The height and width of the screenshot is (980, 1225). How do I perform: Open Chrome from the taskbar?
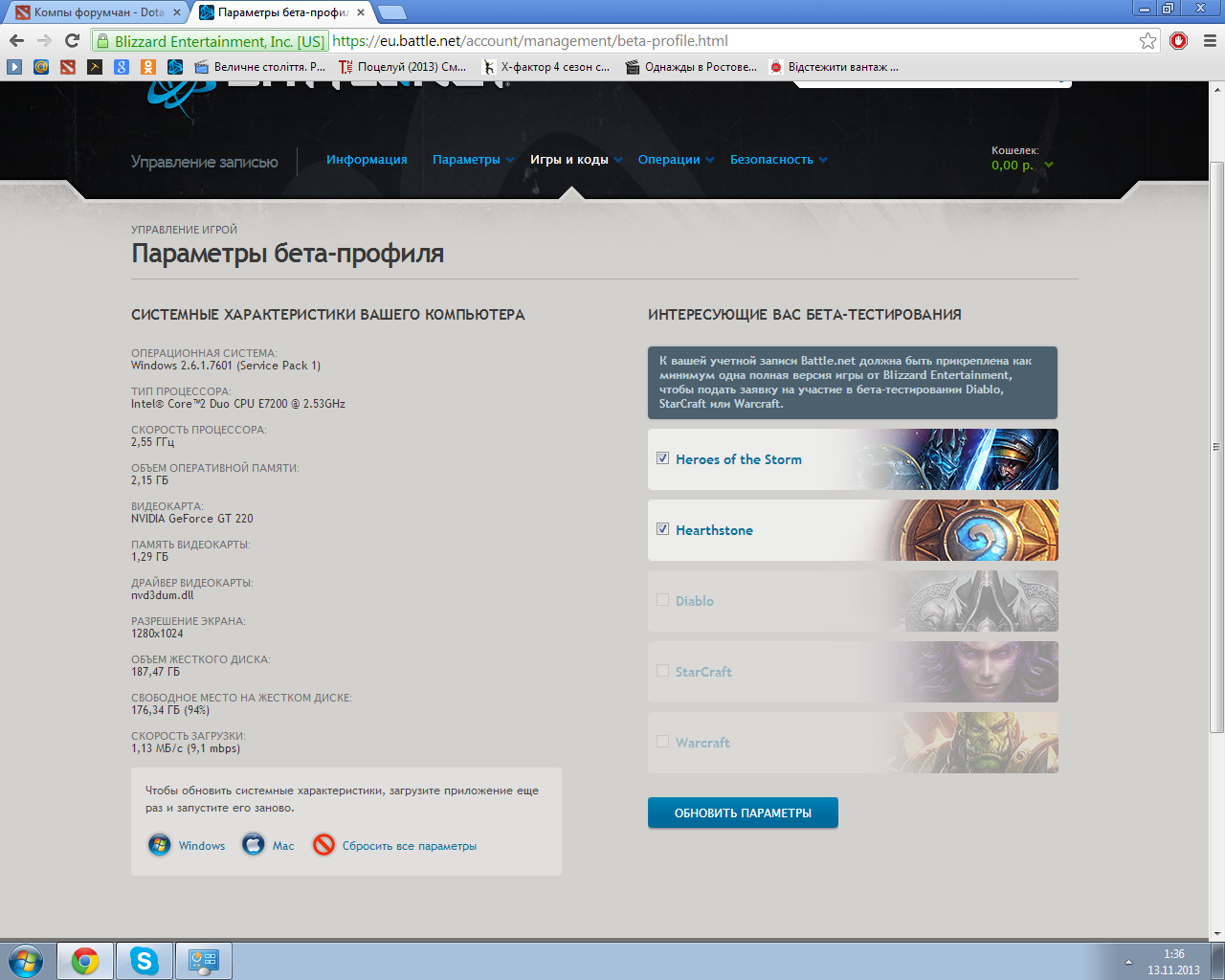click(85, 961)
